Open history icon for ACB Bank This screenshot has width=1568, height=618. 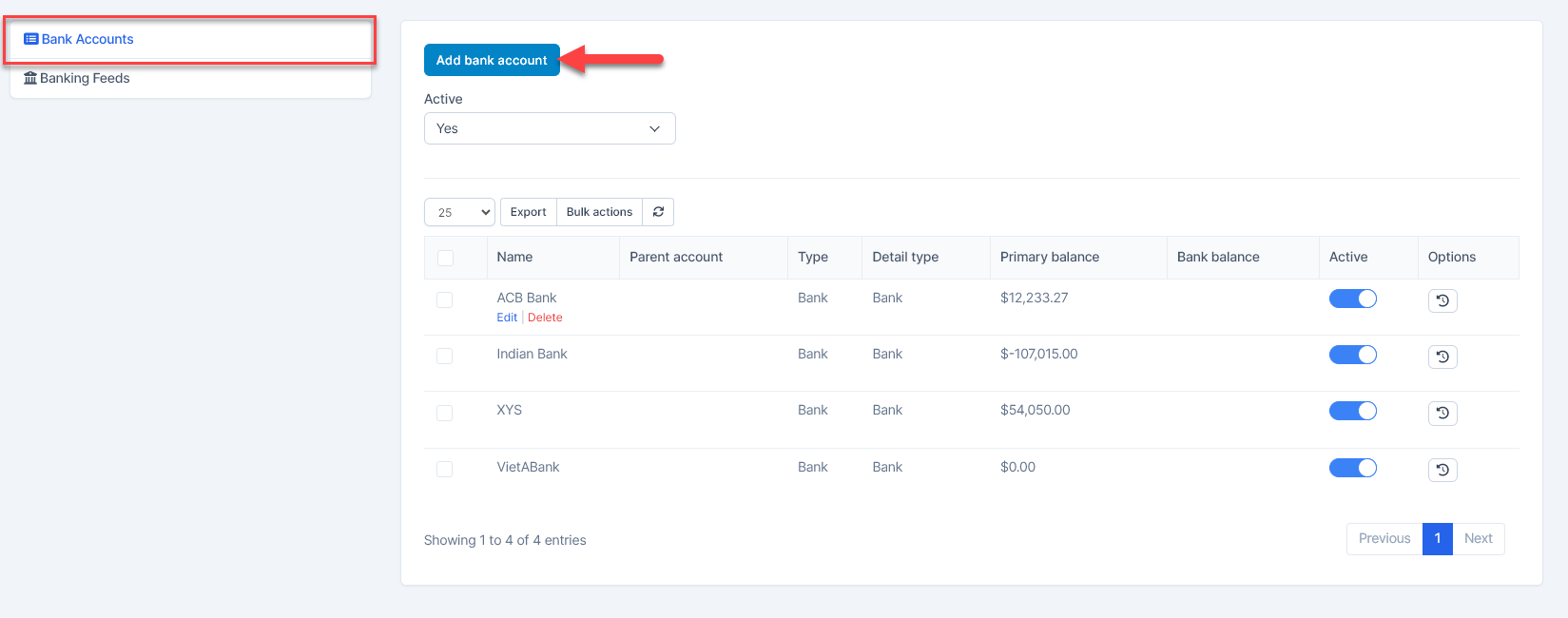coord(1442,300)
